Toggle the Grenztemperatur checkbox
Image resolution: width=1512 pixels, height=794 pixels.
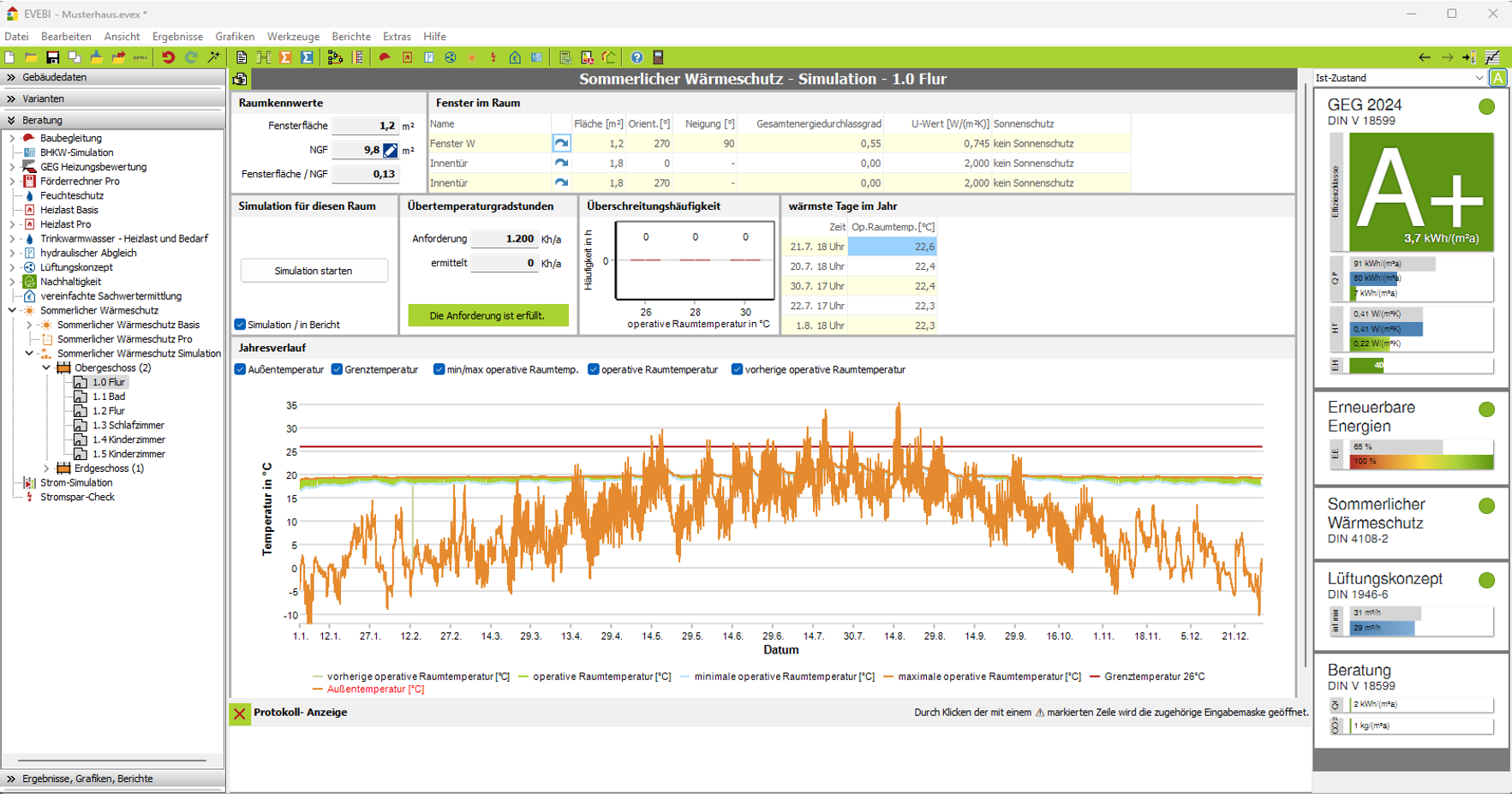pos(338,370)
